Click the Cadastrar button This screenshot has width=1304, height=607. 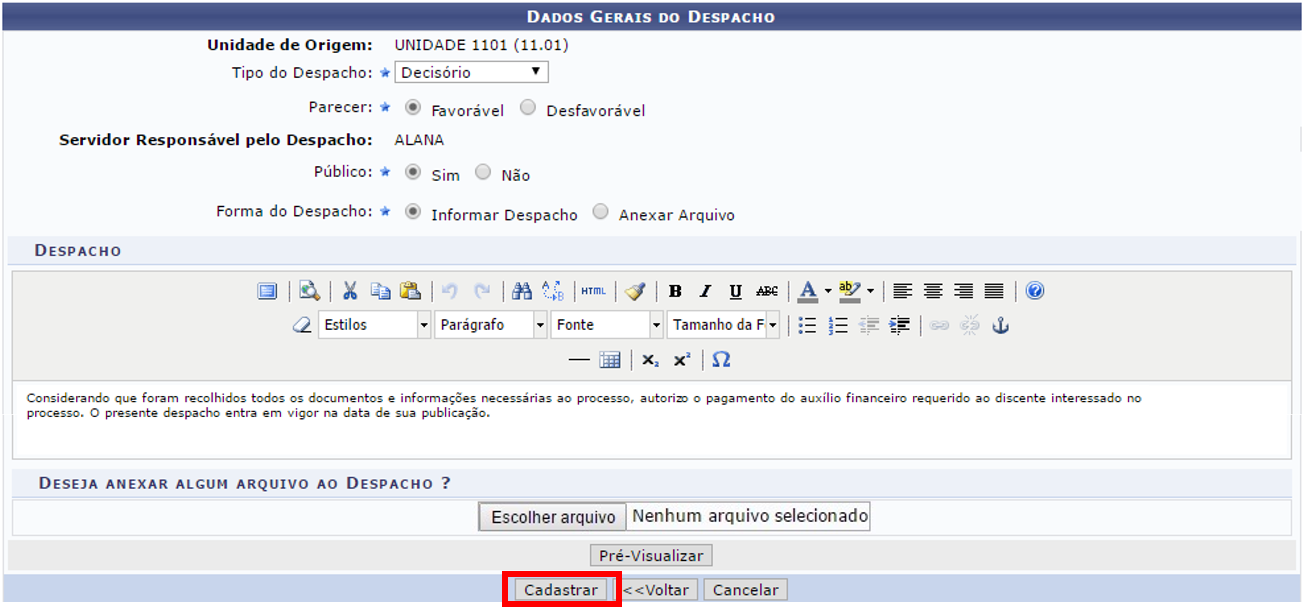(x=561, y=590)
